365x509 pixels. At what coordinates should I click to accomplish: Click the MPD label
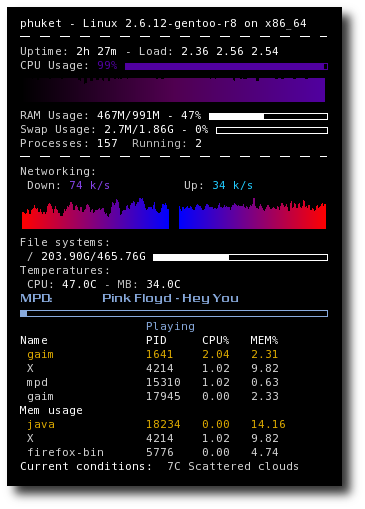[x=36, y=298]
